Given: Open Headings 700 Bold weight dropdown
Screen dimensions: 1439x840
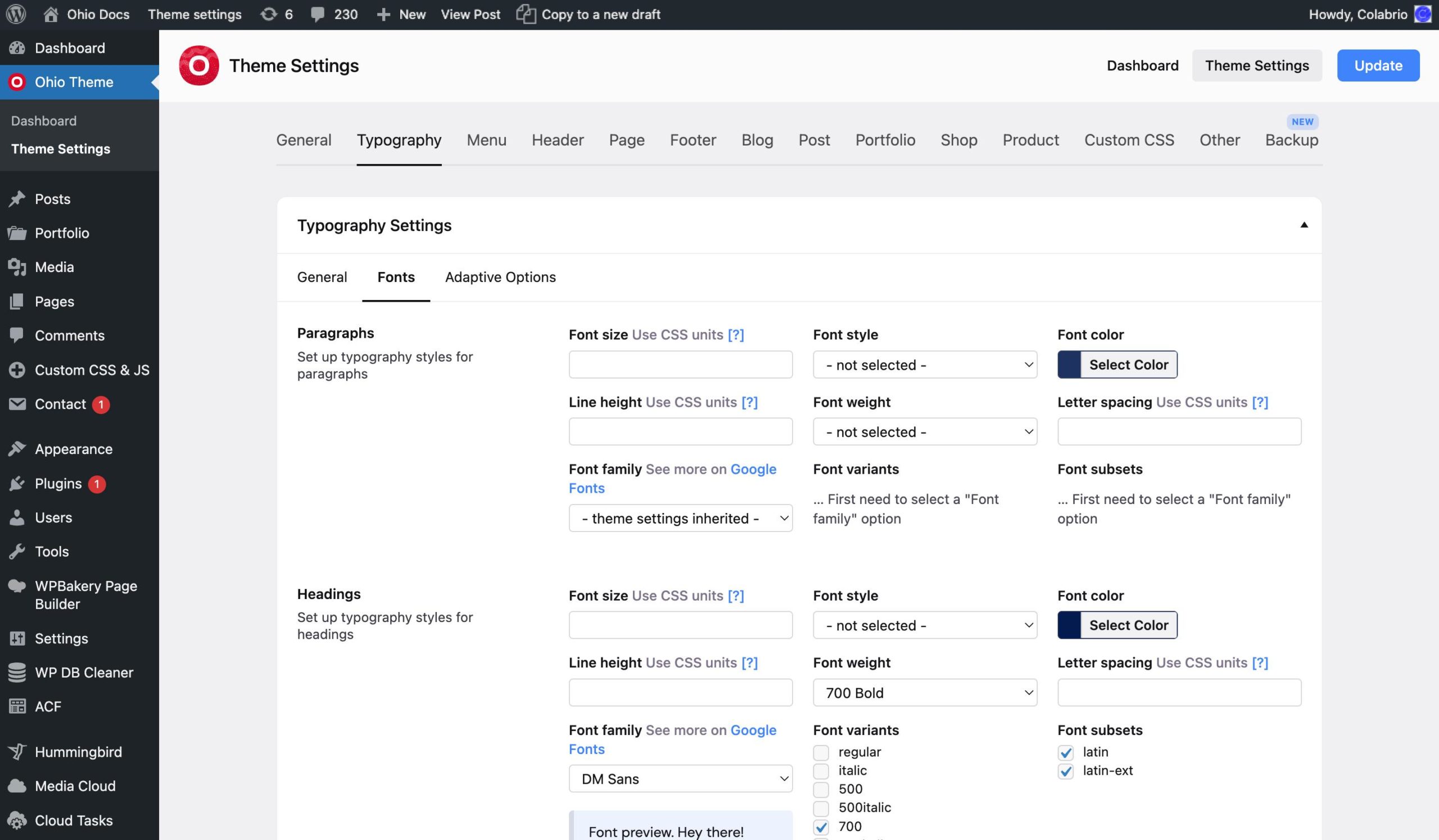Looking at the screenshot, I should pos(925,693).
